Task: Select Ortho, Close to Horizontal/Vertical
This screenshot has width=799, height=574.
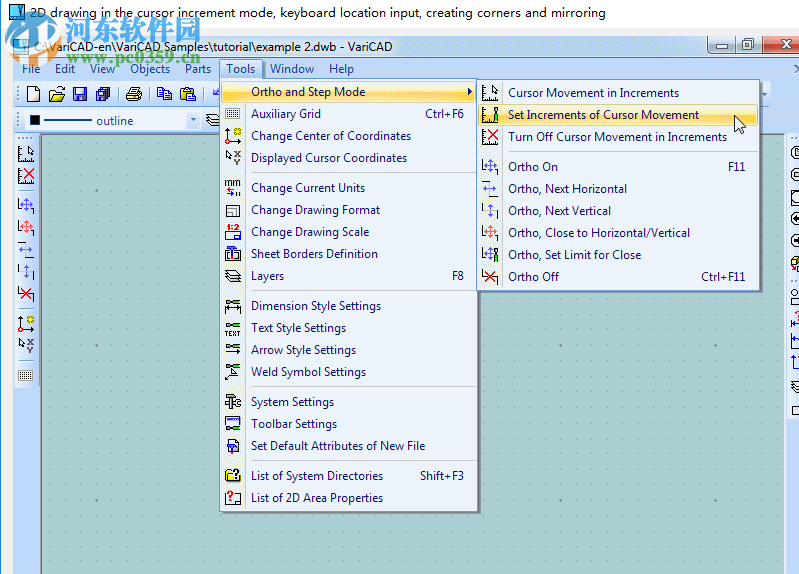Action: pyautogui.click(x=618, y=232)
